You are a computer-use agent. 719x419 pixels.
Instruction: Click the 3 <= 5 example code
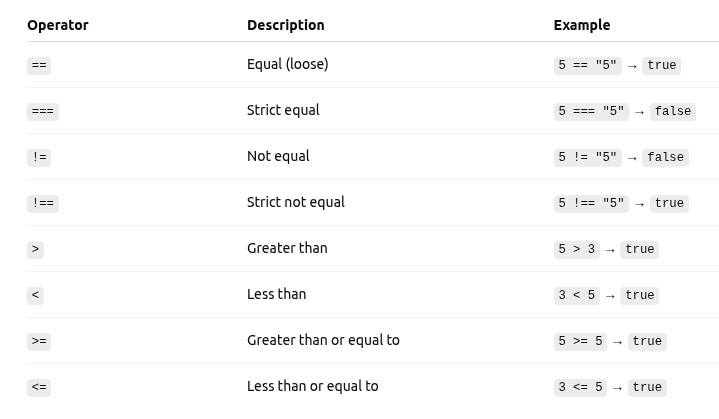tap(580, 388)
